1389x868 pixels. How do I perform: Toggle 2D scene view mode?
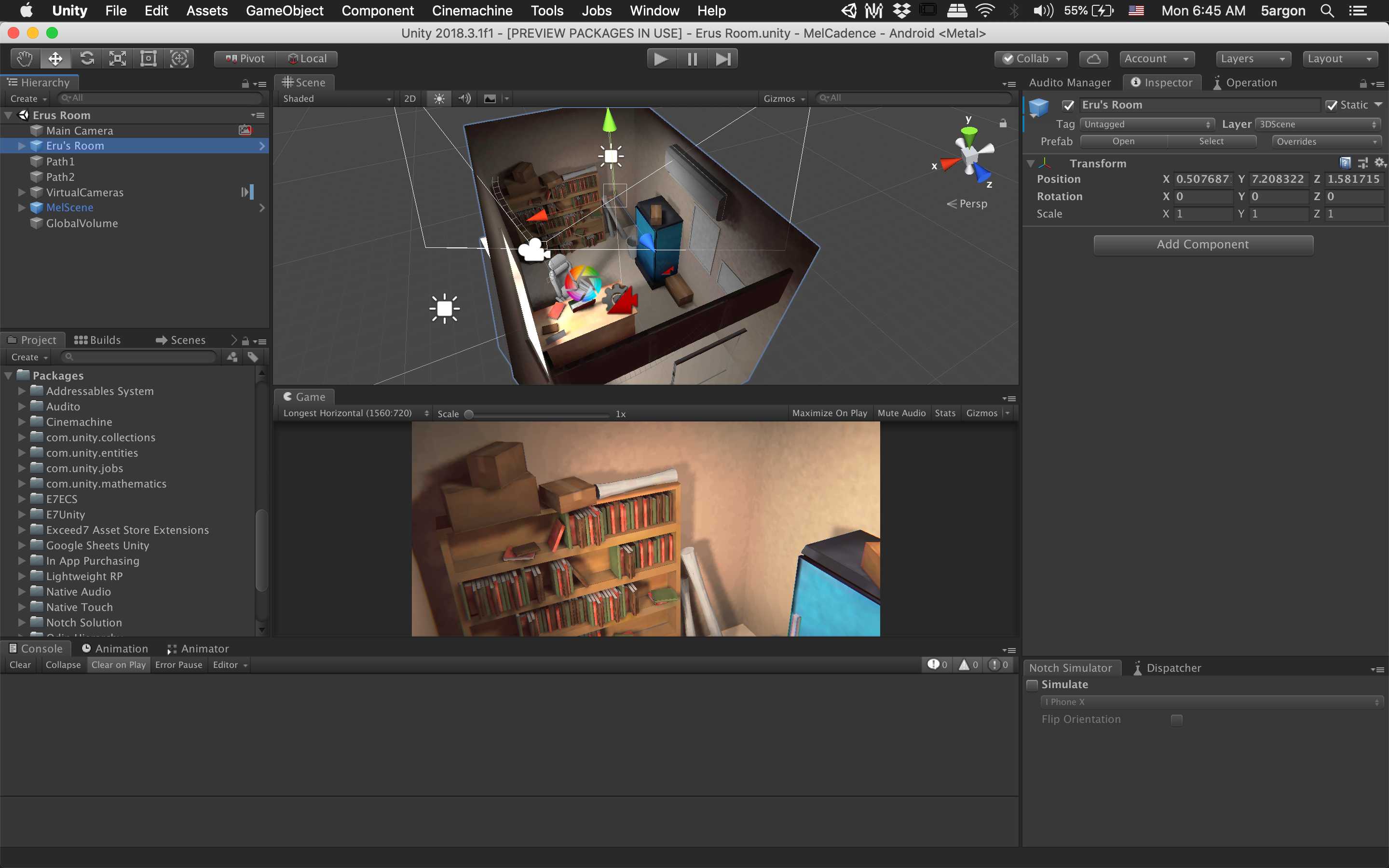[410, 99]
